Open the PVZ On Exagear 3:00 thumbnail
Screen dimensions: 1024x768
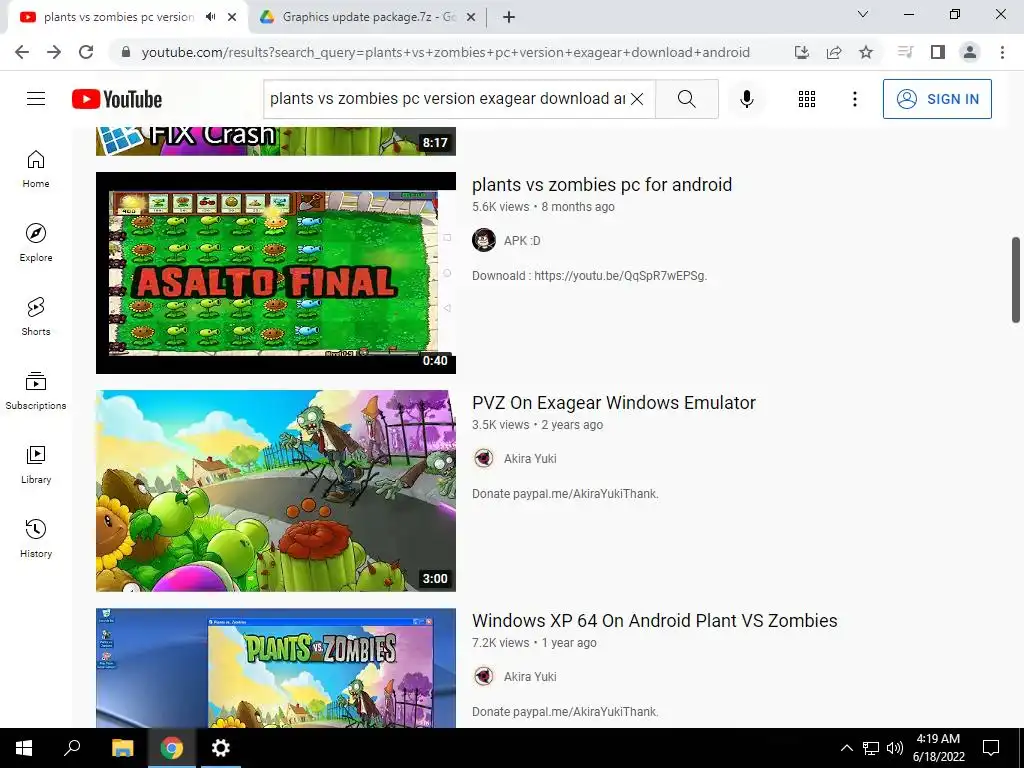[276, 491]
